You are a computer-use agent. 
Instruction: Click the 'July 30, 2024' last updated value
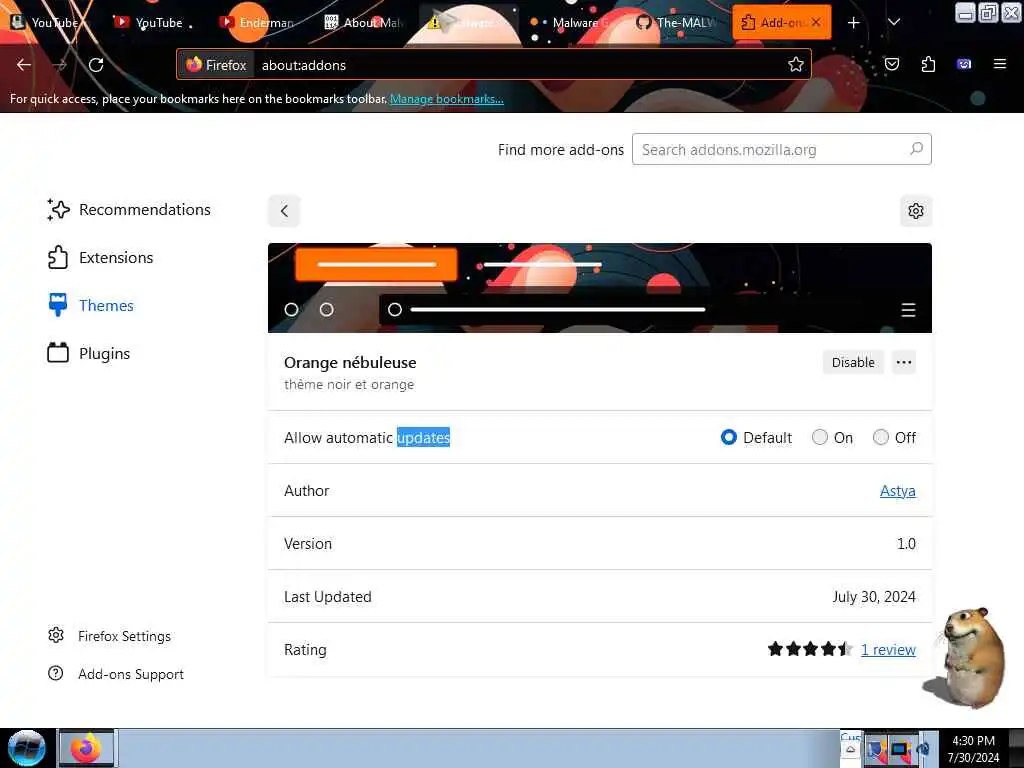tap(874, 597)
